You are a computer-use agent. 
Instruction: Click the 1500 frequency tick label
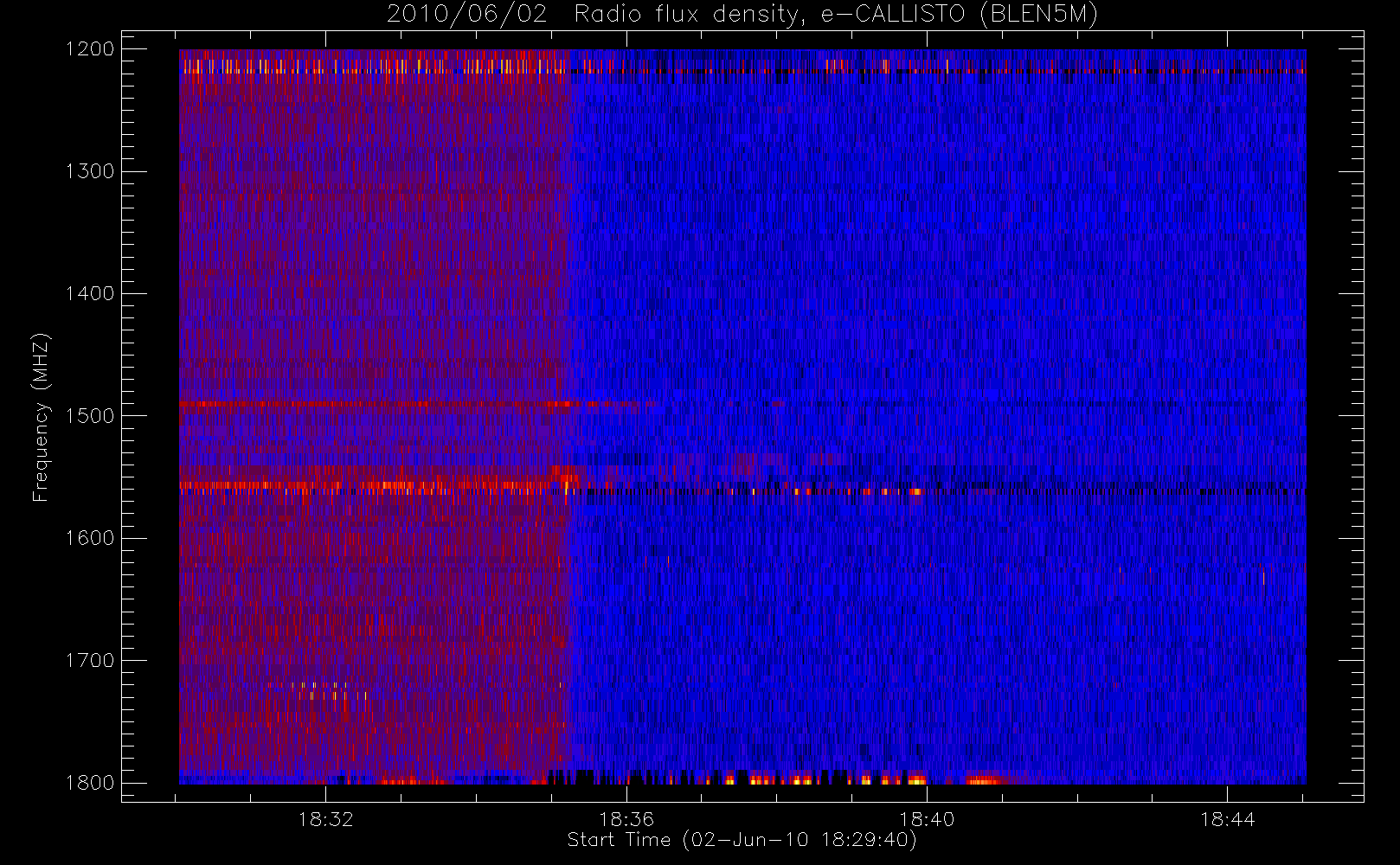tap(90, 416)
